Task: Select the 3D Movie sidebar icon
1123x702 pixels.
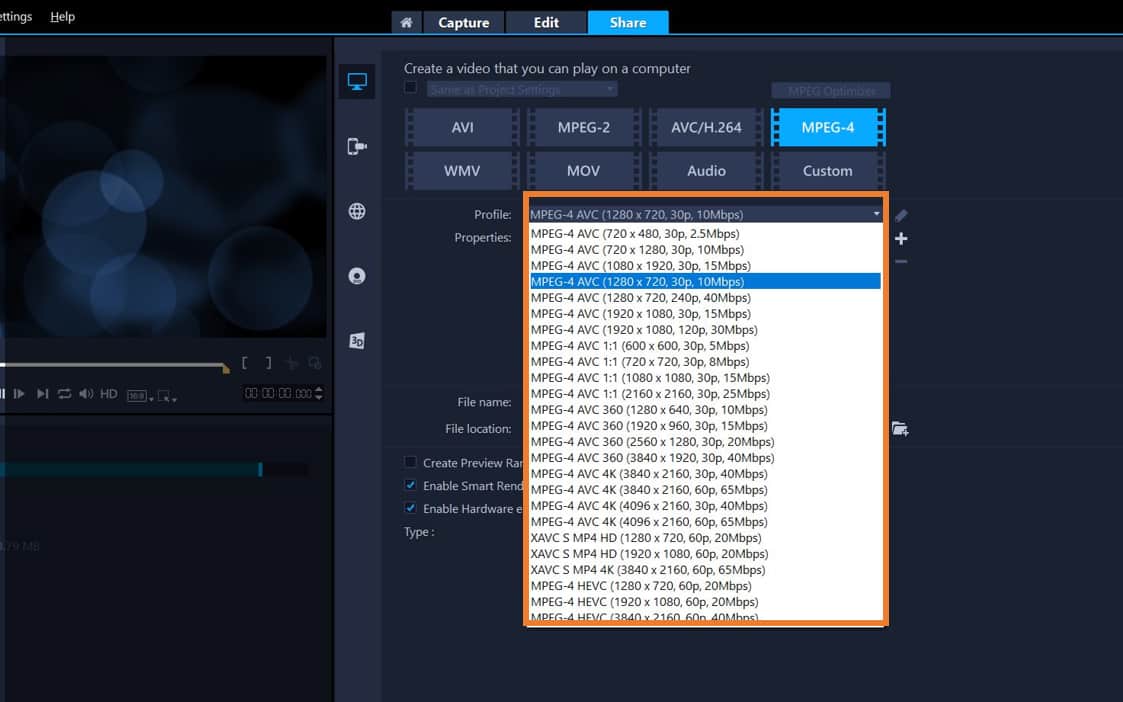Action: pyautogui.click(x=357, y=340)
